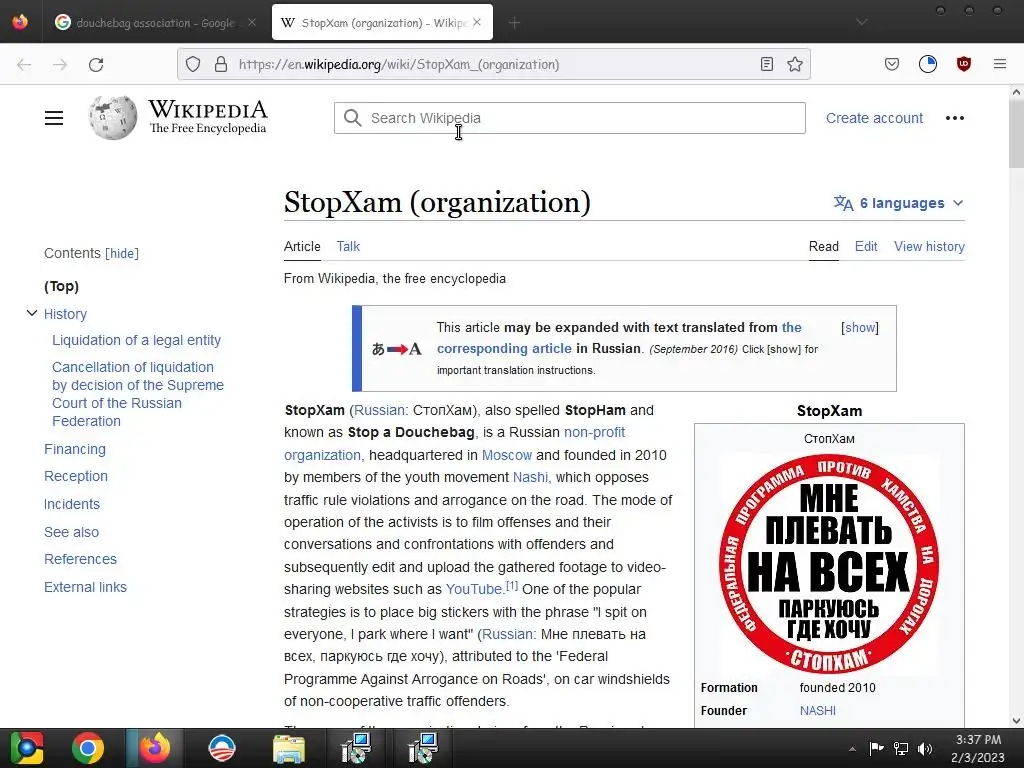This screenshot has width=1024, height=768.
Task: Click the padlock site security icon
Action: point(221,64)
